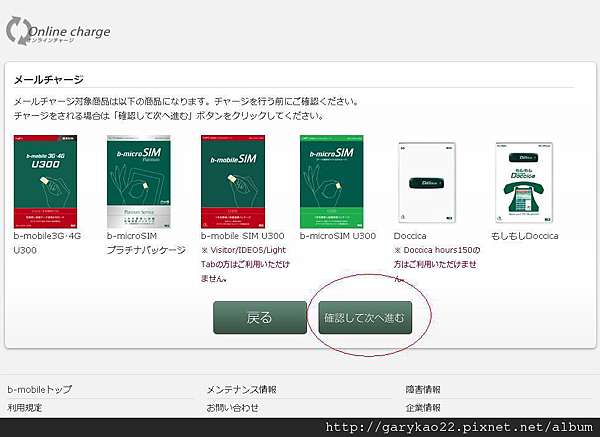Click the b-mobile SIM U300 product label

point(243,236)
